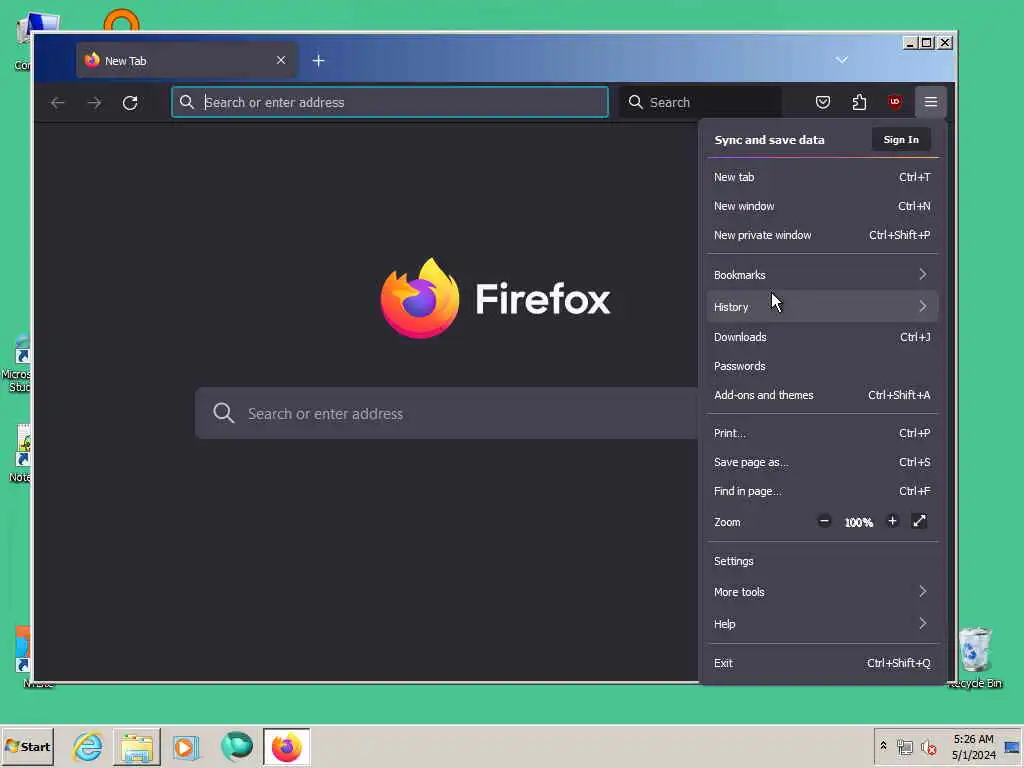Click the action center tray icon
This screenshot has width=1024, height=768.
tap(1012, 747)
